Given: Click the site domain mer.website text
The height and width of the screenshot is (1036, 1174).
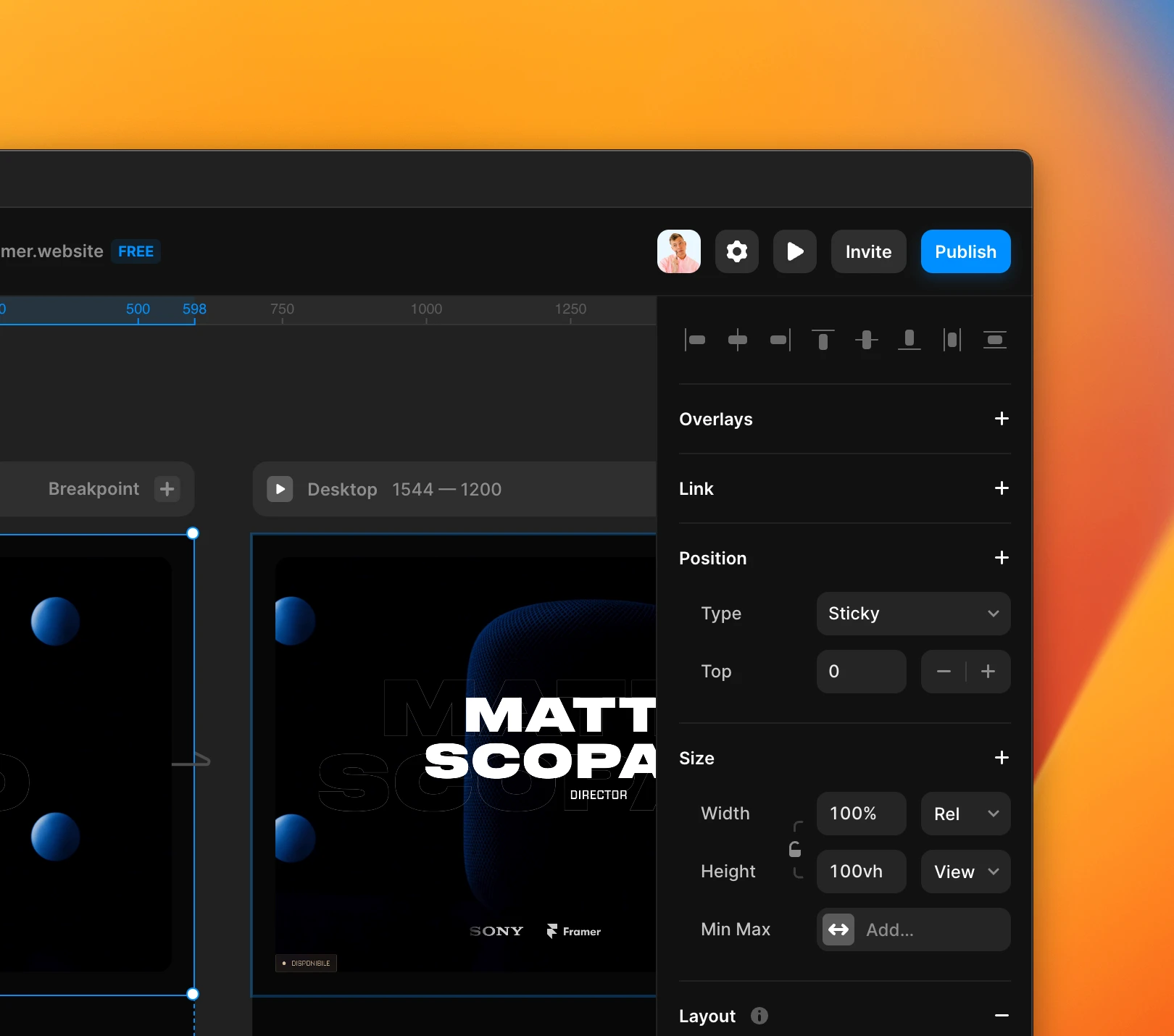Looking at the screenshot, I should tap(52, 251).
